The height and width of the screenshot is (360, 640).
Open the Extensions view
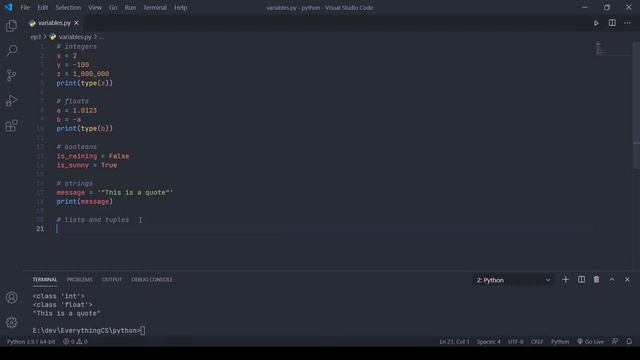coord(11,125)
